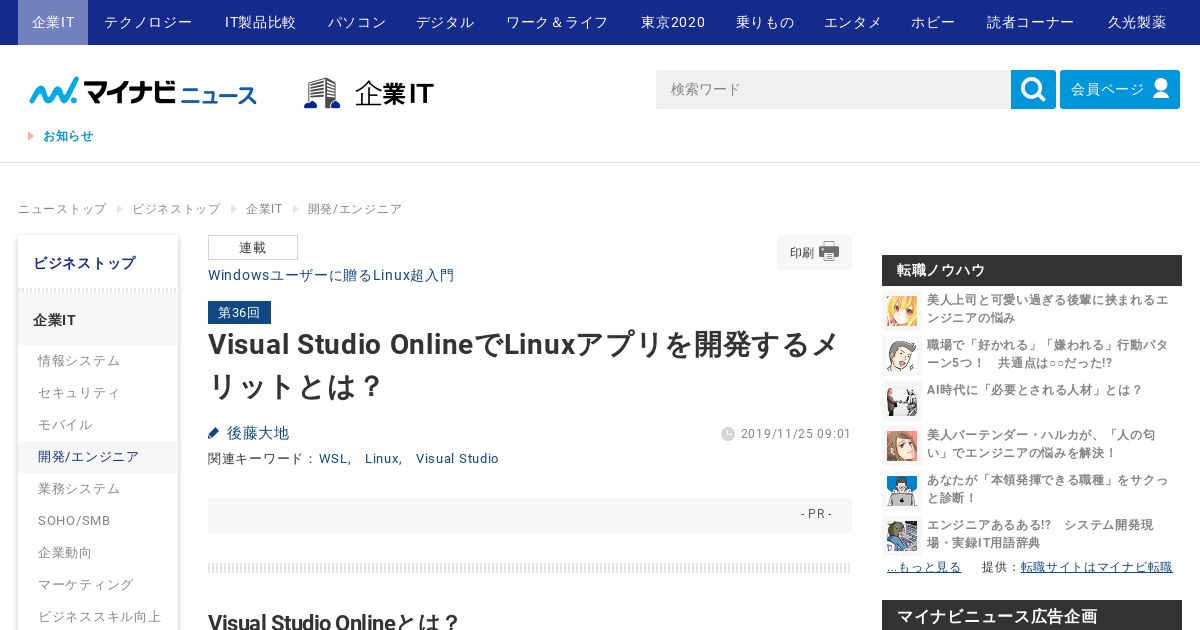
Task: Open エンジニアあるある IT用語辞典 link
Action: pyautogui.click(x=1040, y=534)
